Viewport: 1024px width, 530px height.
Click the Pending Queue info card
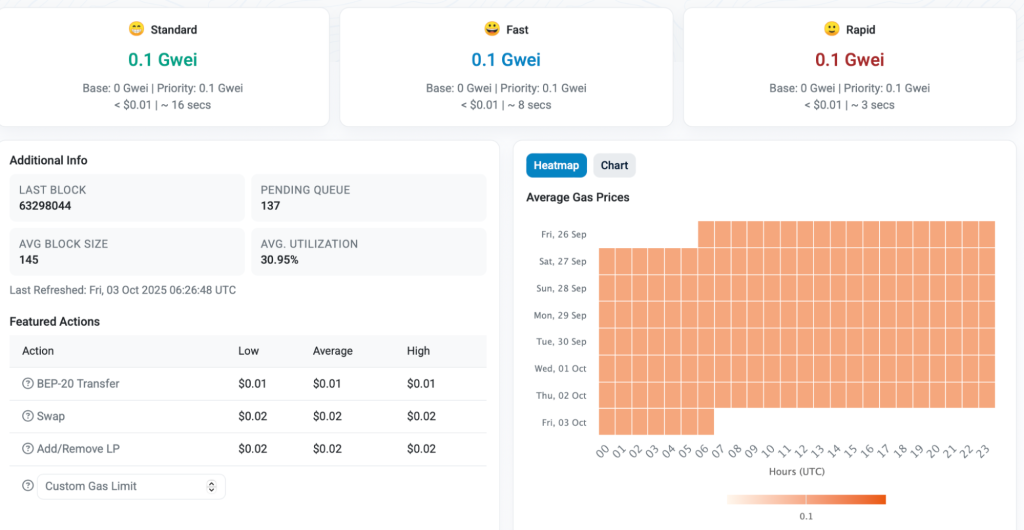pos(368,198)
